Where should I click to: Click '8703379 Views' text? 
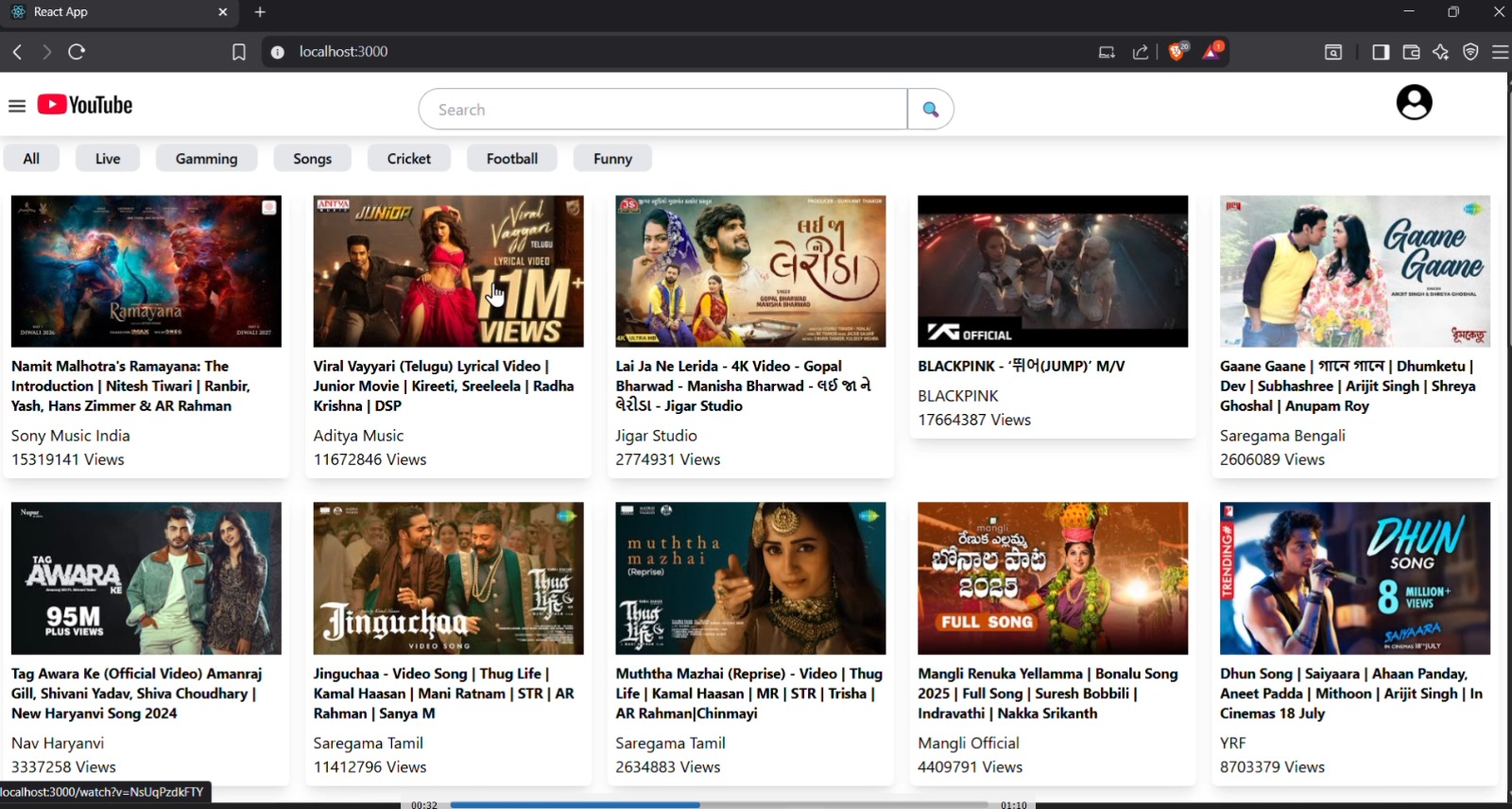(1272, 766)
